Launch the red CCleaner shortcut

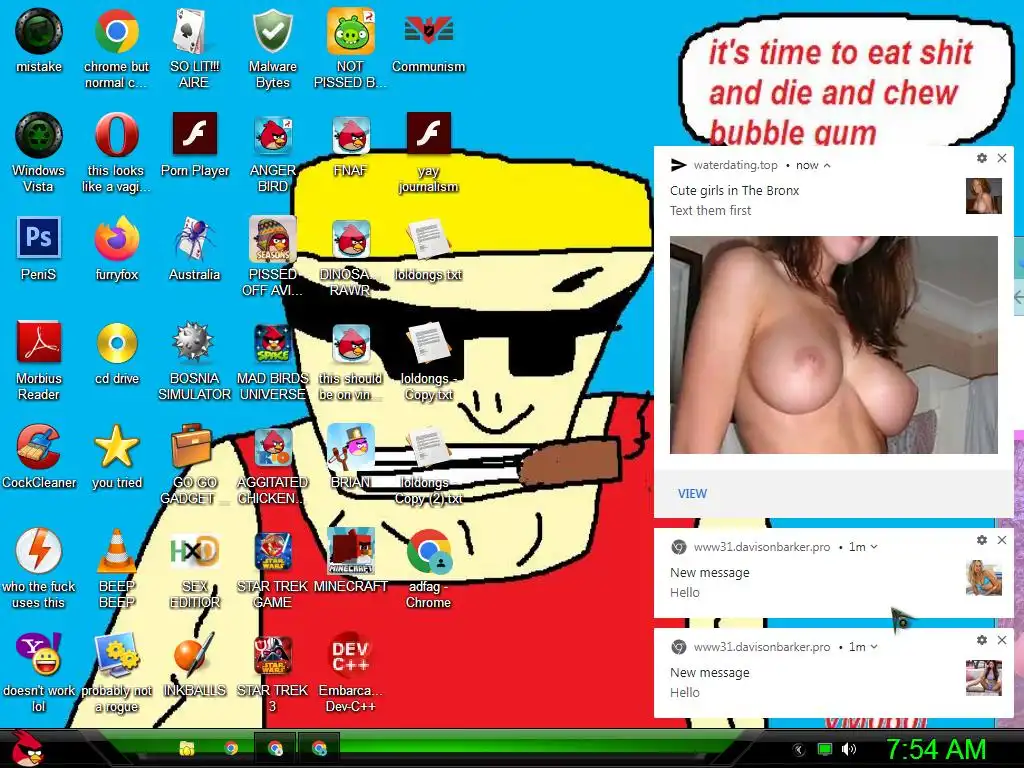[x=39, y=456]
